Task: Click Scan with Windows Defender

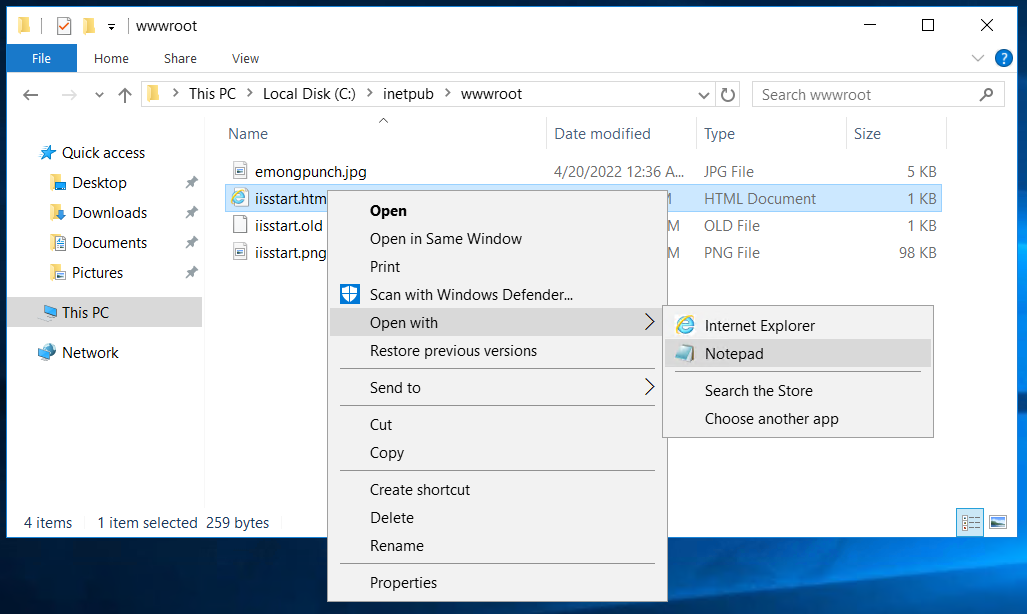Action: [x=497, y=295]
